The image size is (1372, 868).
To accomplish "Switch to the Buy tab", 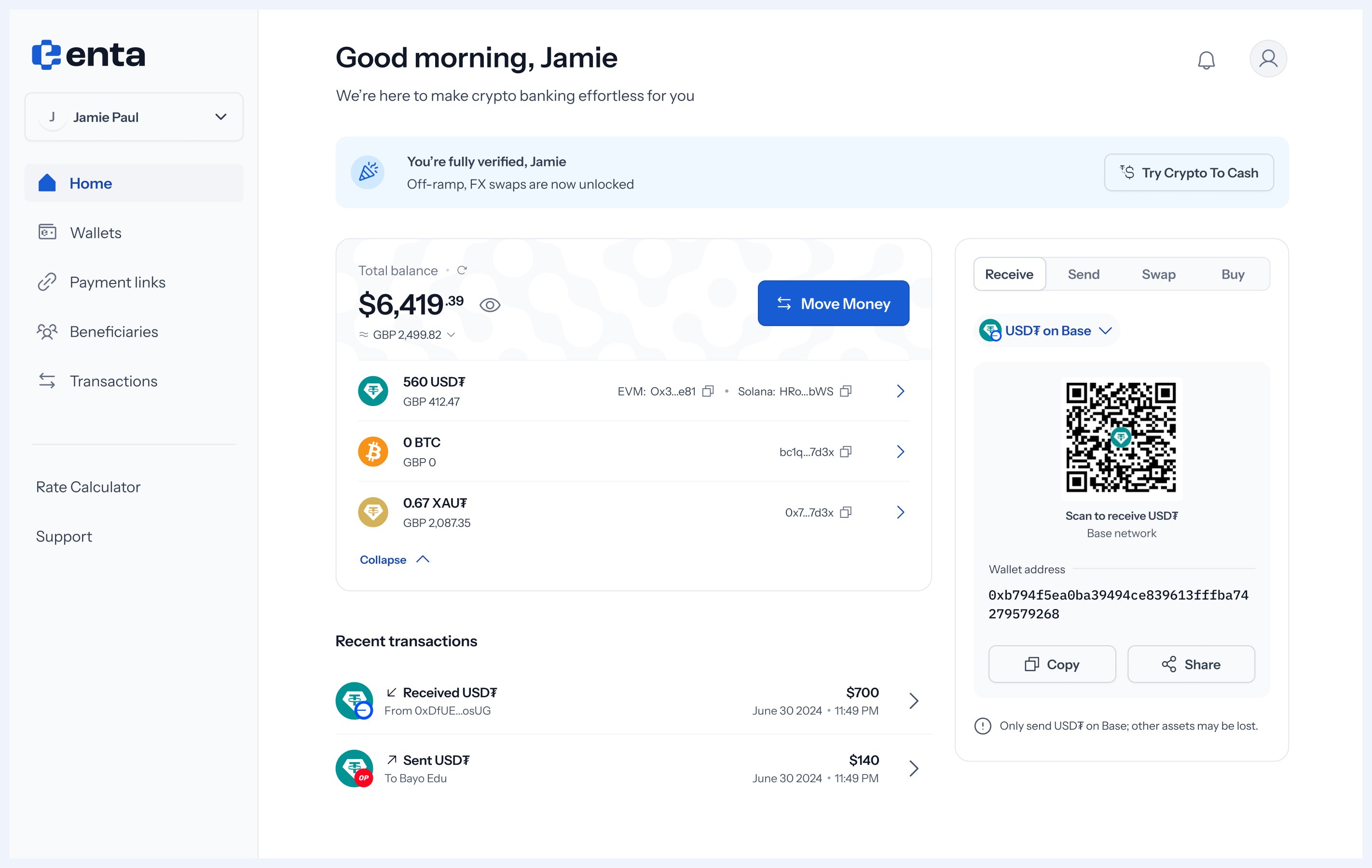I will [1233, 274].
